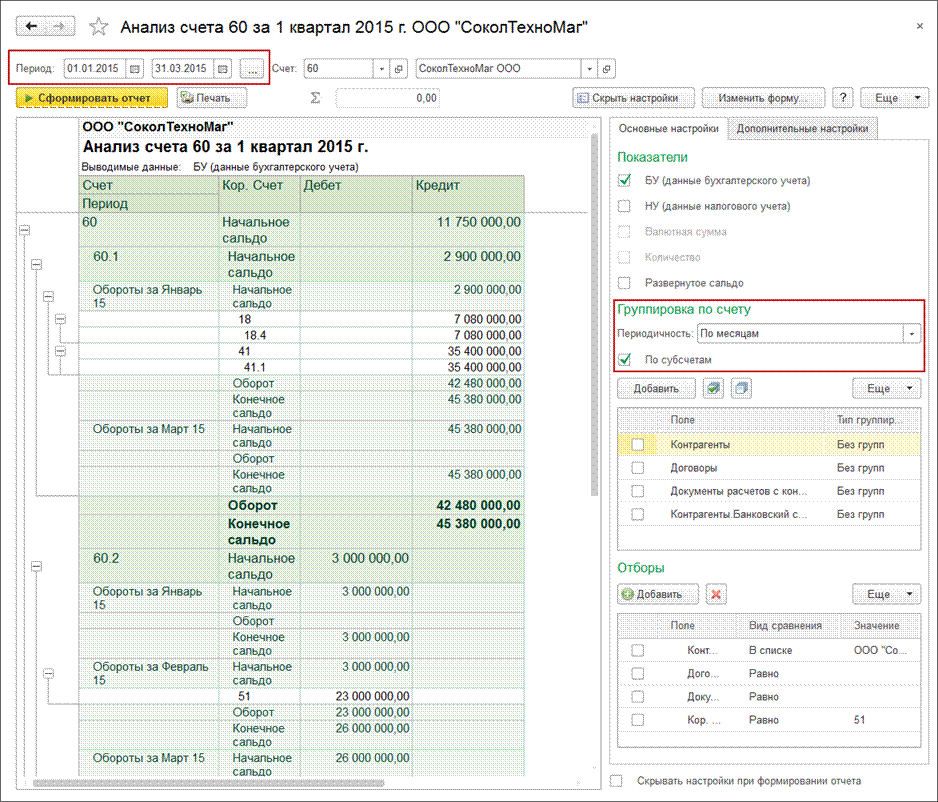Image resolution: width=938 pixels, height=802 pixels.
Task: Click the uncheck-all groupings icon
Action: click(x=740, y=388)
